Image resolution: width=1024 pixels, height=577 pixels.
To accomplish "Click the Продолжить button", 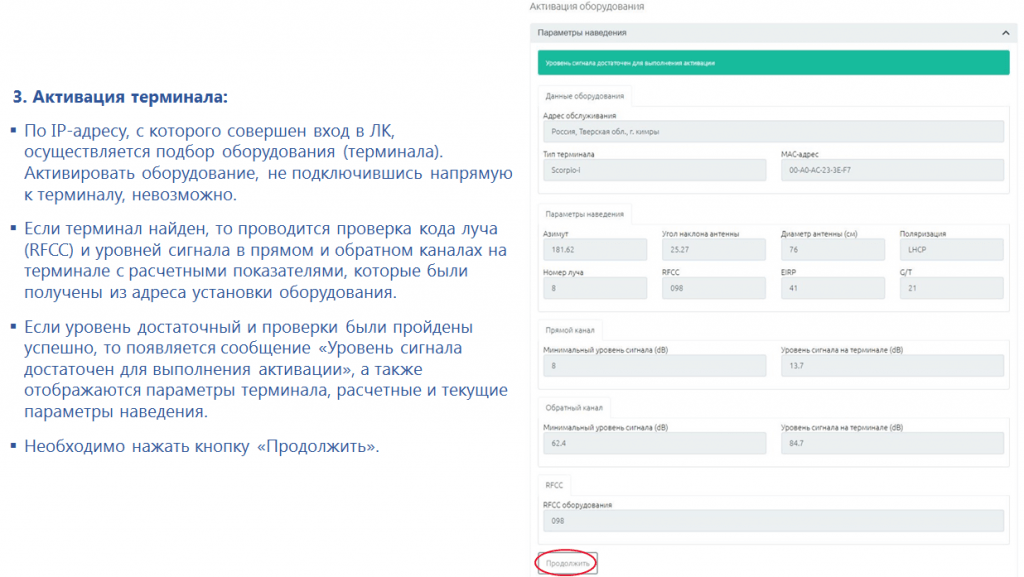I will [x=567, y=563].
